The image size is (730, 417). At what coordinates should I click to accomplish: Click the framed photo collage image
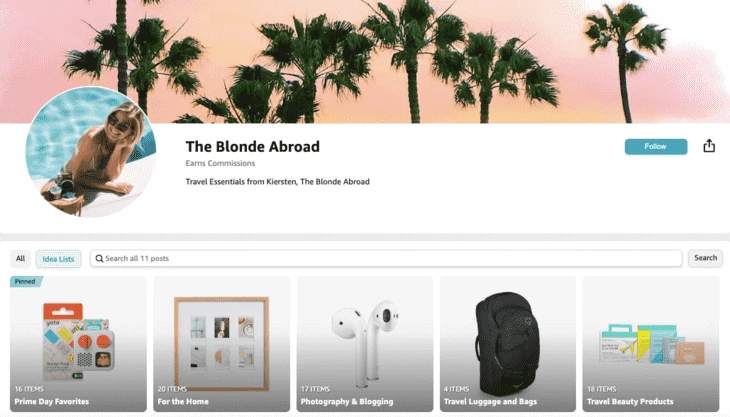[x=222, y=343]
